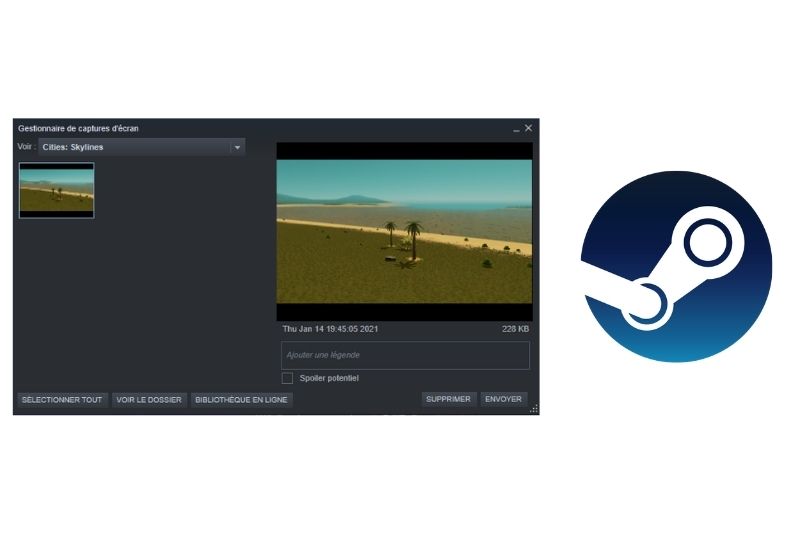The image size is (800, 533).
Task: Click the SÉLECTIONNER TOUT button
Action: (x=62, y=400)
